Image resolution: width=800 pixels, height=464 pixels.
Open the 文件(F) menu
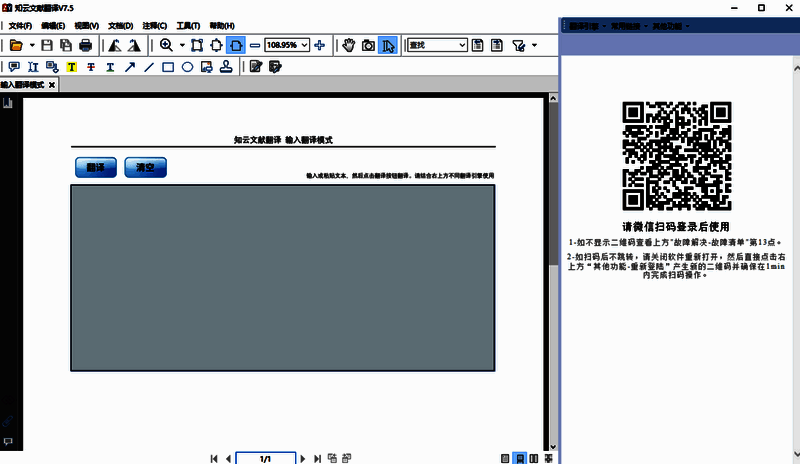(20, 26)
